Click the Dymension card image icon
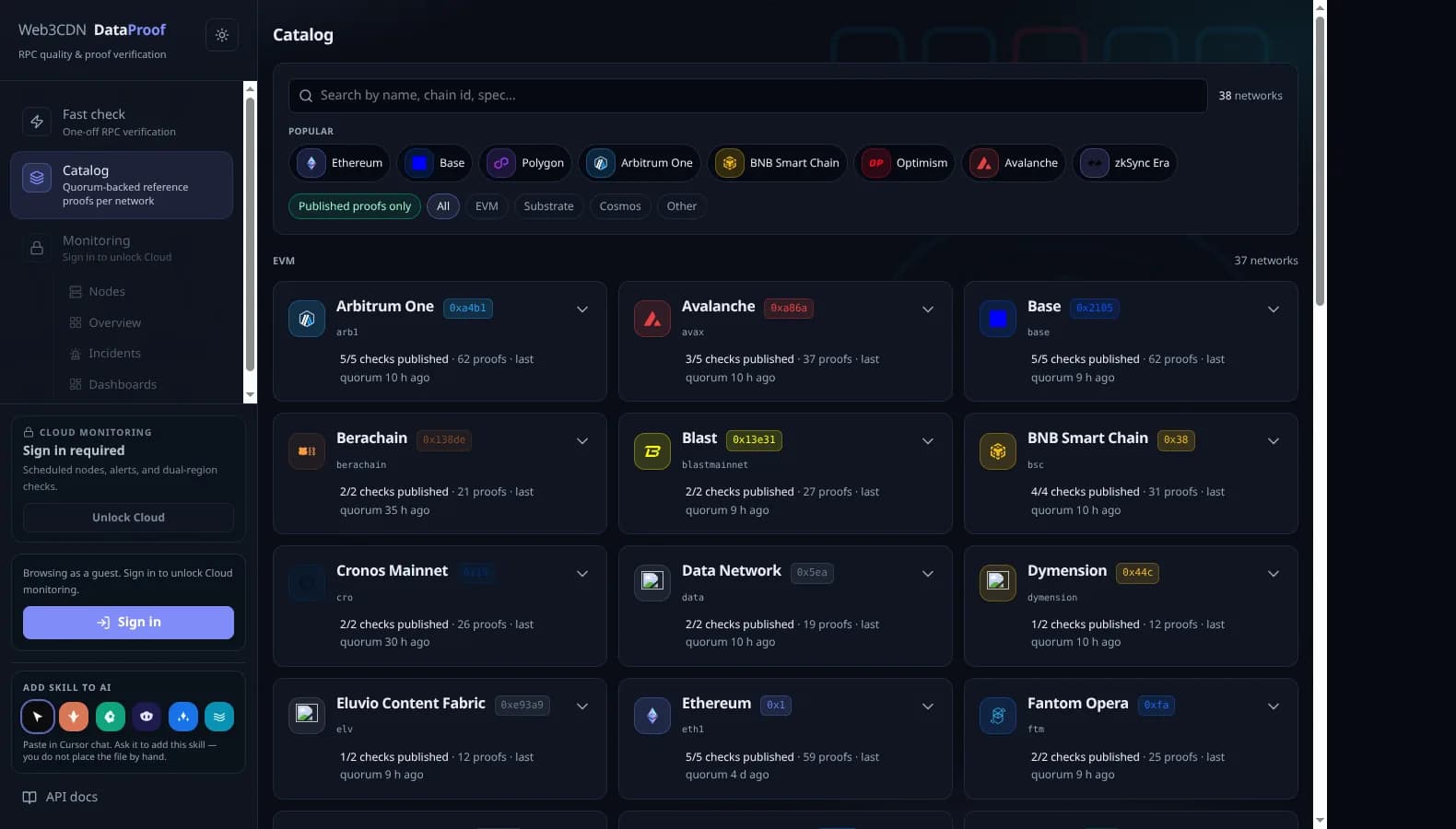Screen dimensions: 1456x829 [998, 583]
